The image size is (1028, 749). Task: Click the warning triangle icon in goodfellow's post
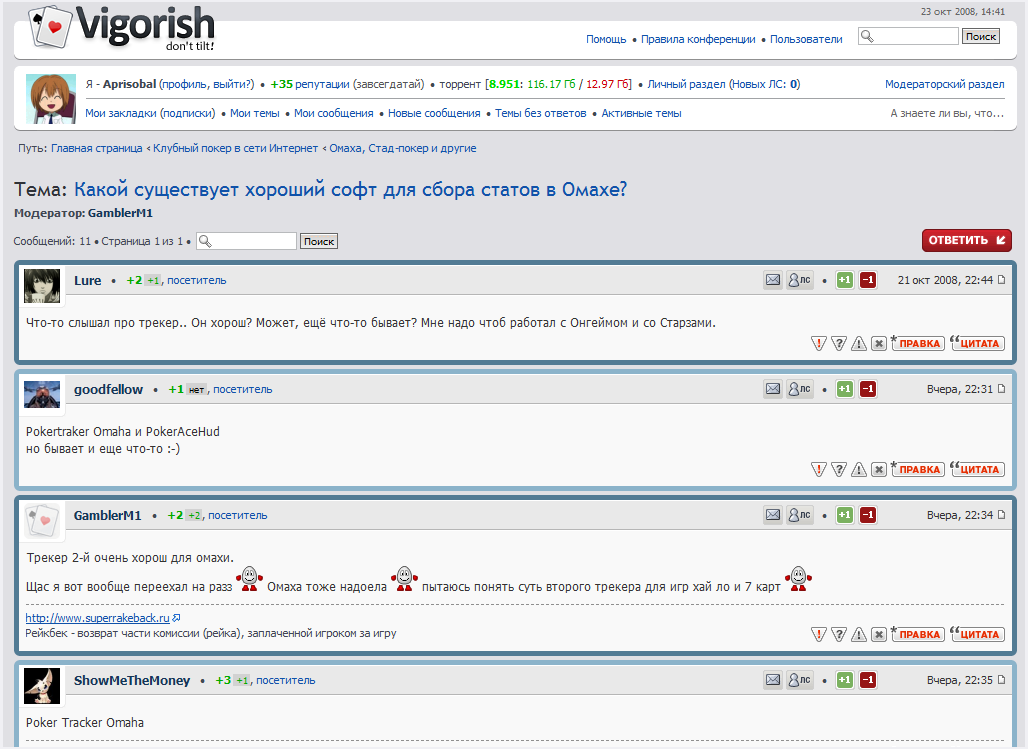[x=859, y=469]
